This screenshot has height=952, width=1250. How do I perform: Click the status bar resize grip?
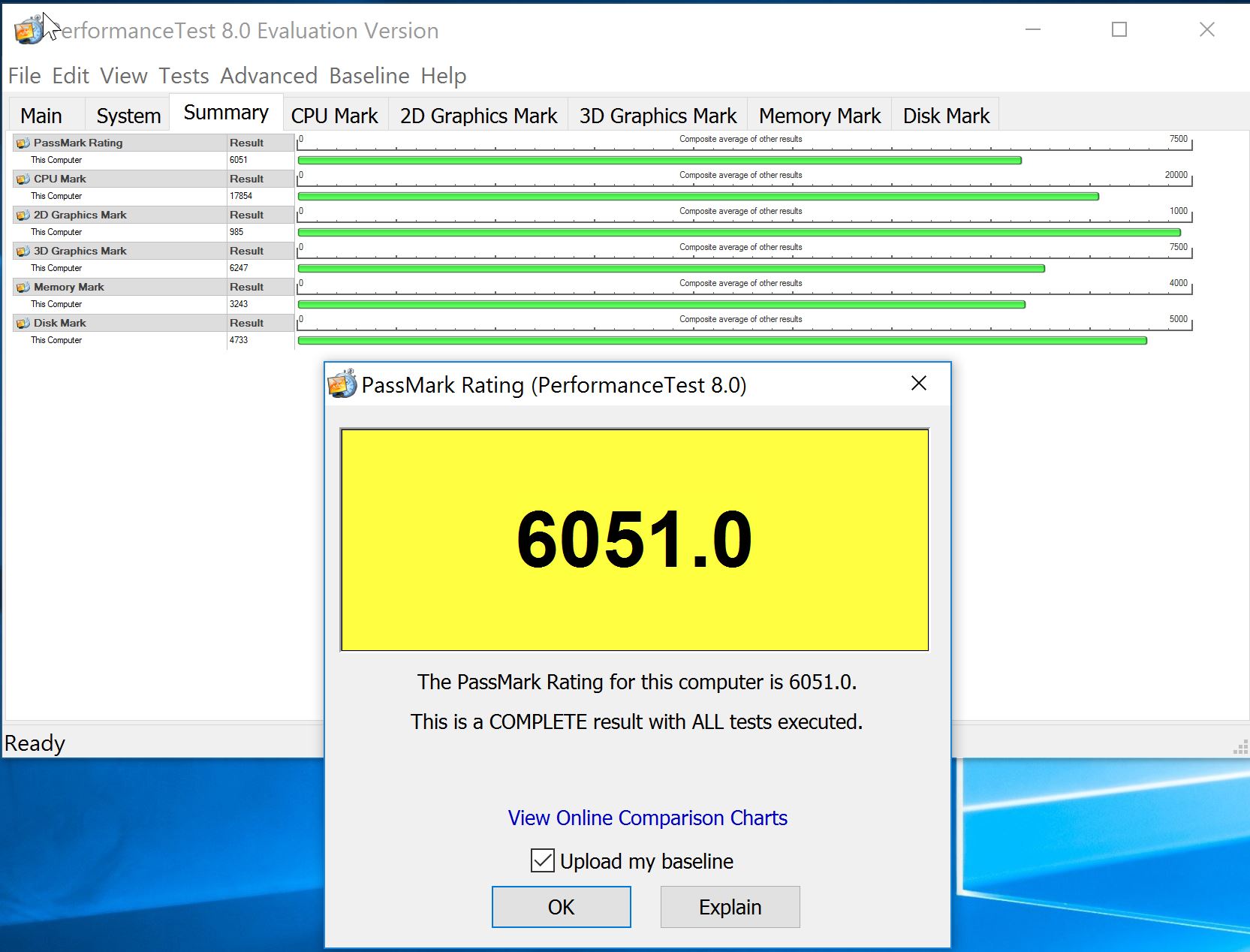[1240, 746]
